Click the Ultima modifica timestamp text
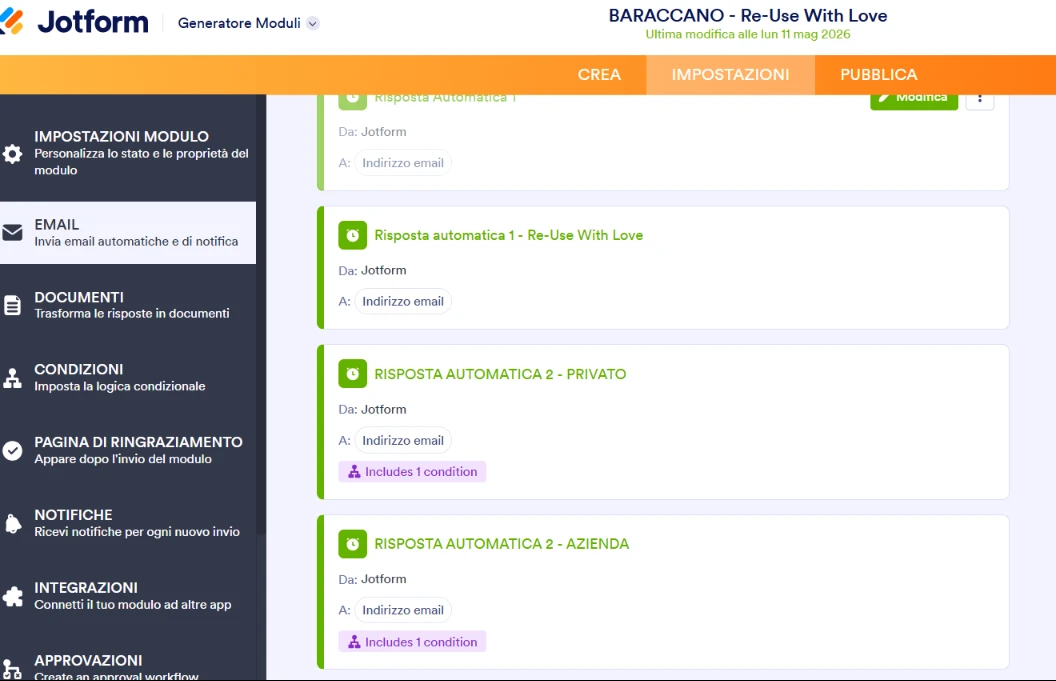 click(x=748, y=34)
